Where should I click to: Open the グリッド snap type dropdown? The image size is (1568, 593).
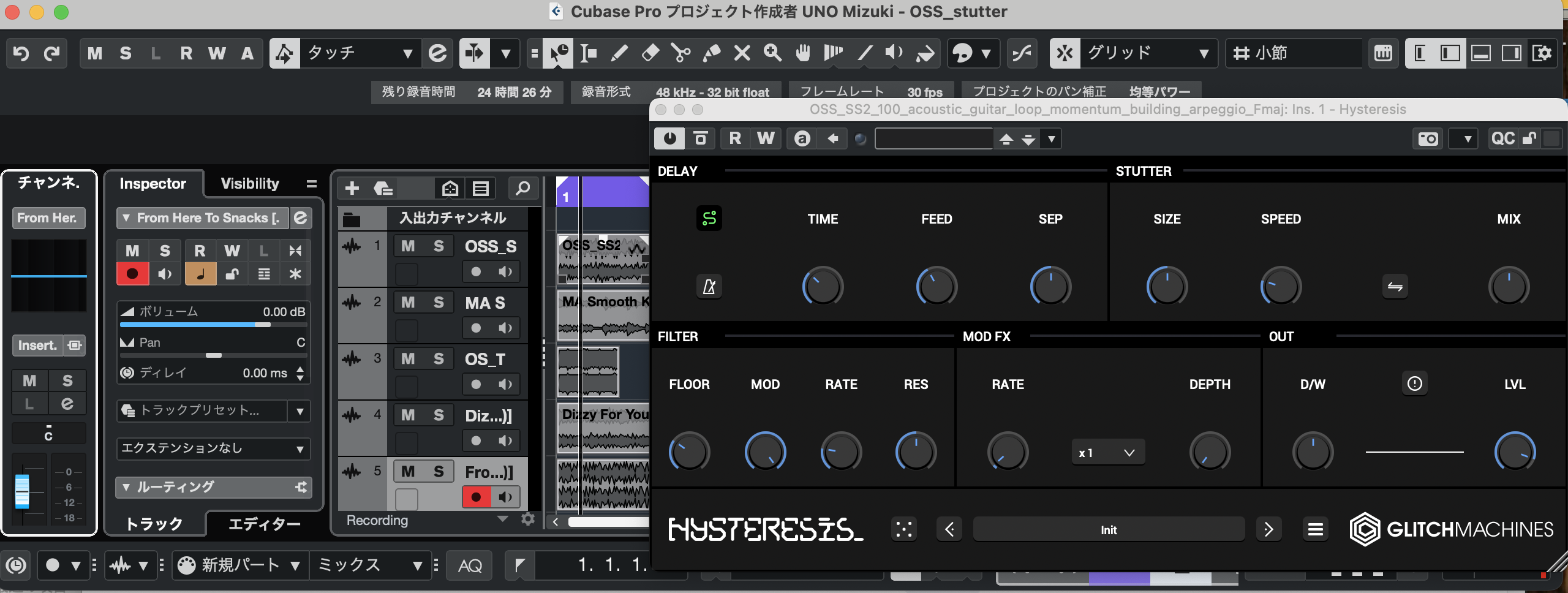coord(1148,53)
